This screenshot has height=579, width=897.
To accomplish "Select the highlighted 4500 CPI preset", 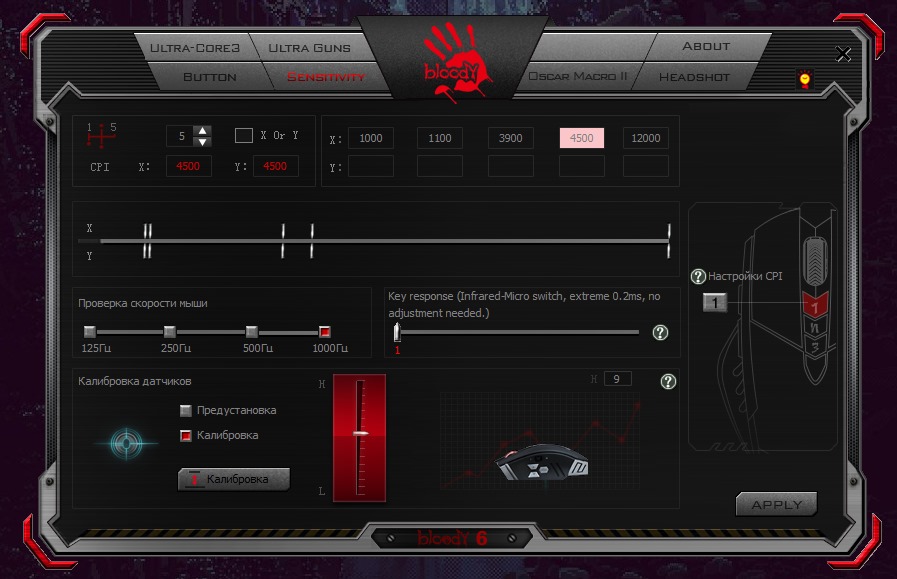I will click(582, 138).
